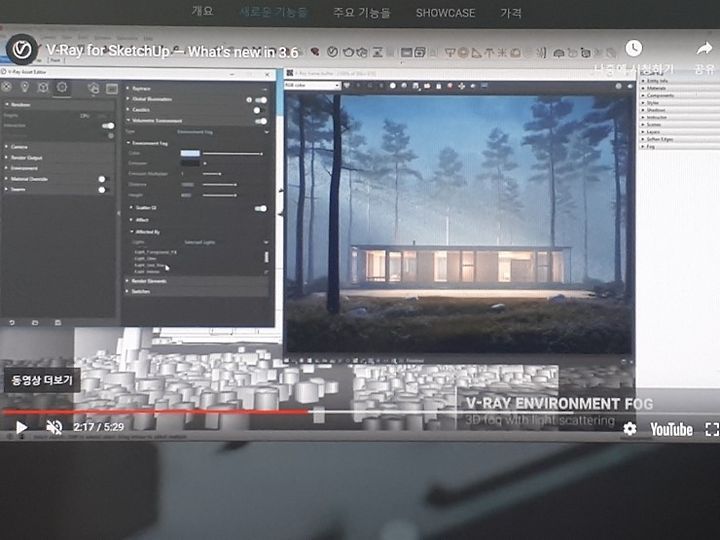Click the Watch later clock icon

click(634, 48)
